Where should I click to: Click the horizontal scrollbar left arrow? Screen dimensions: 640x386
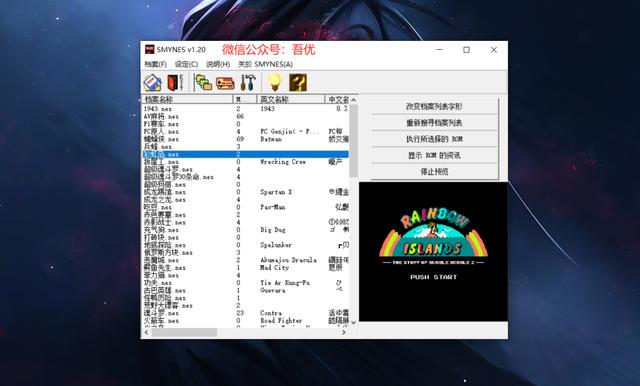(x=146, y=332)
